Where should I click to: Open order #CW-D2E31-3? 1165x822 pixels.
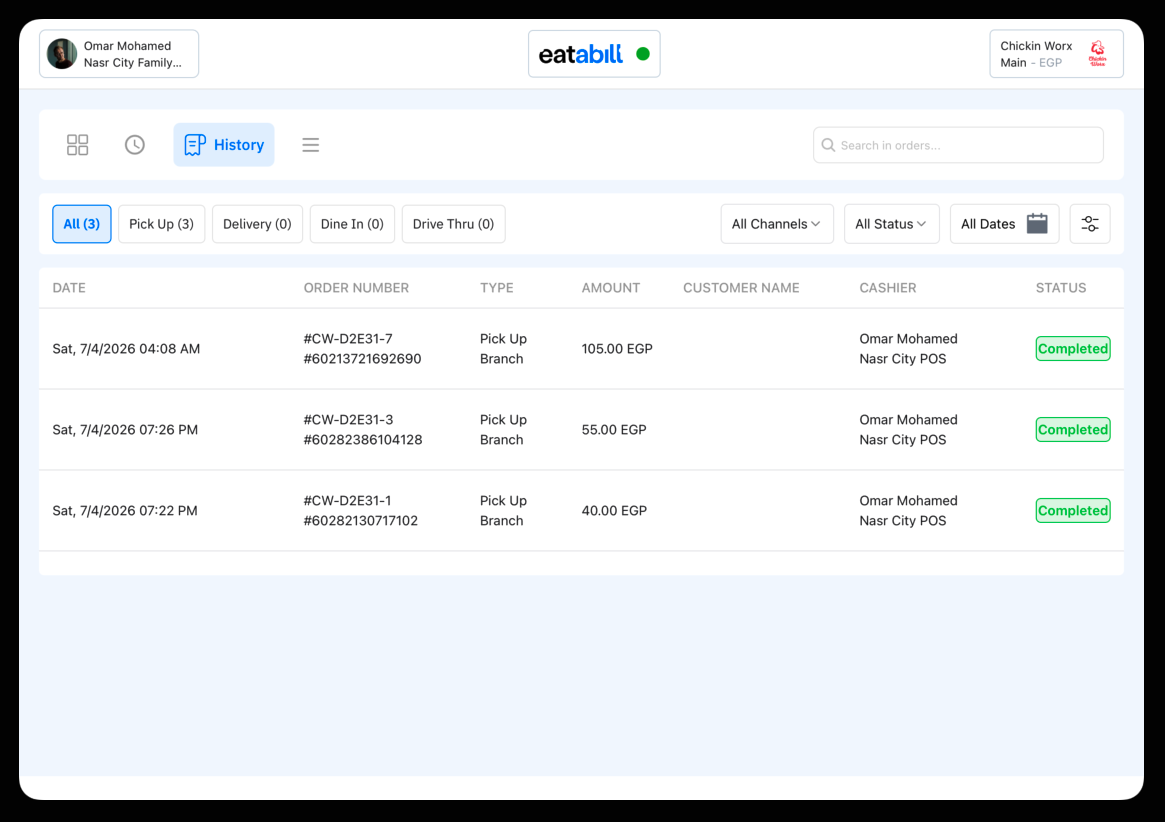click(581, 430)
